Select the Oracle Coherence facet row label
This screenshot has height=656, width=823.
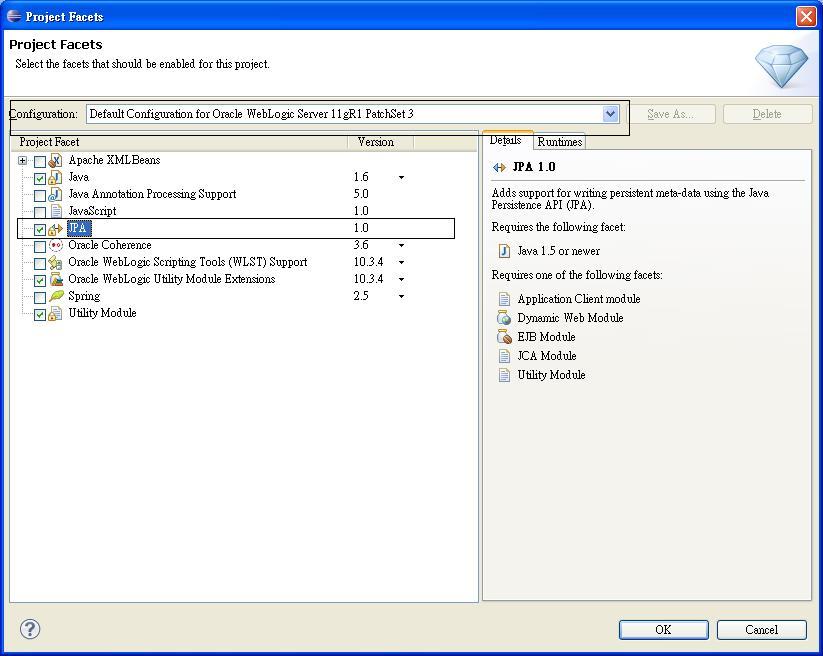110,245
